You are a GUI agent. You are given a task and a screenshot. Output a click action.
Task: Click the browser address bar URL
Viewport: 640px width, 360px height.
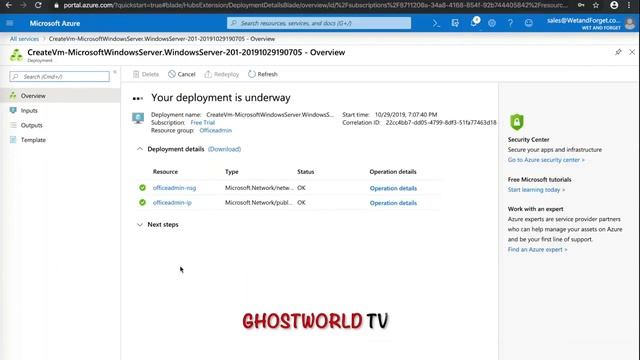315,5
